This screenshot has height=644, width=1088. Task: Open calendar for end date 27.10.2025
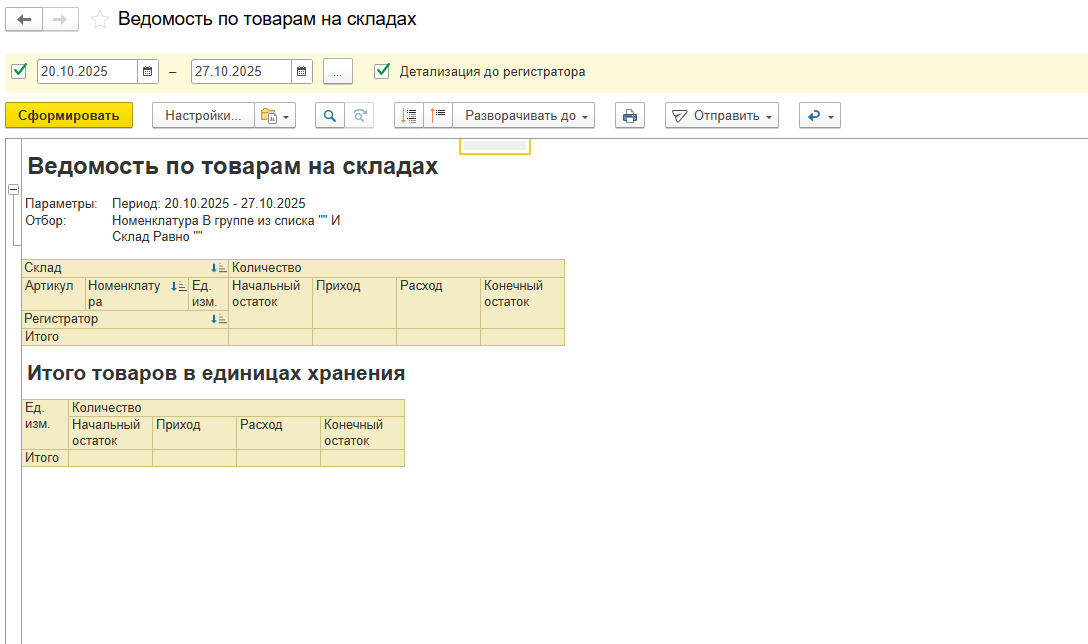pyautogui.click(x=302, y=72)
